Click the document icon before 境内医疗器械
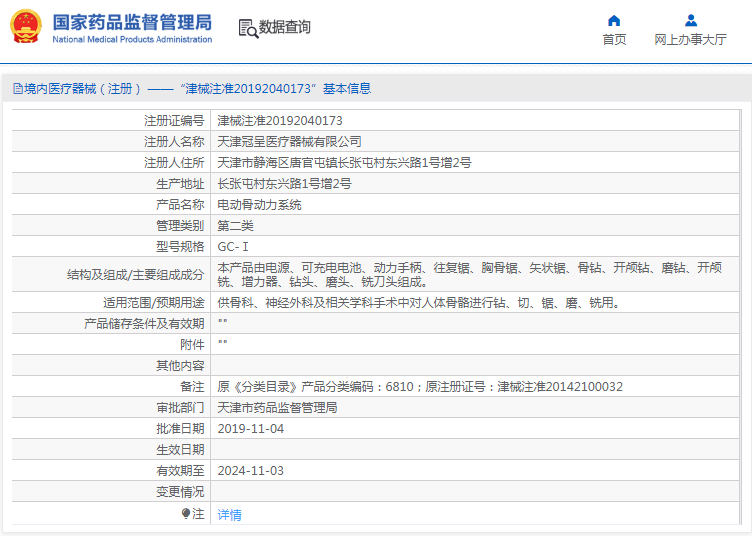Image resolution: width=752 pixels, height=536 pixels. coord(17,89)
